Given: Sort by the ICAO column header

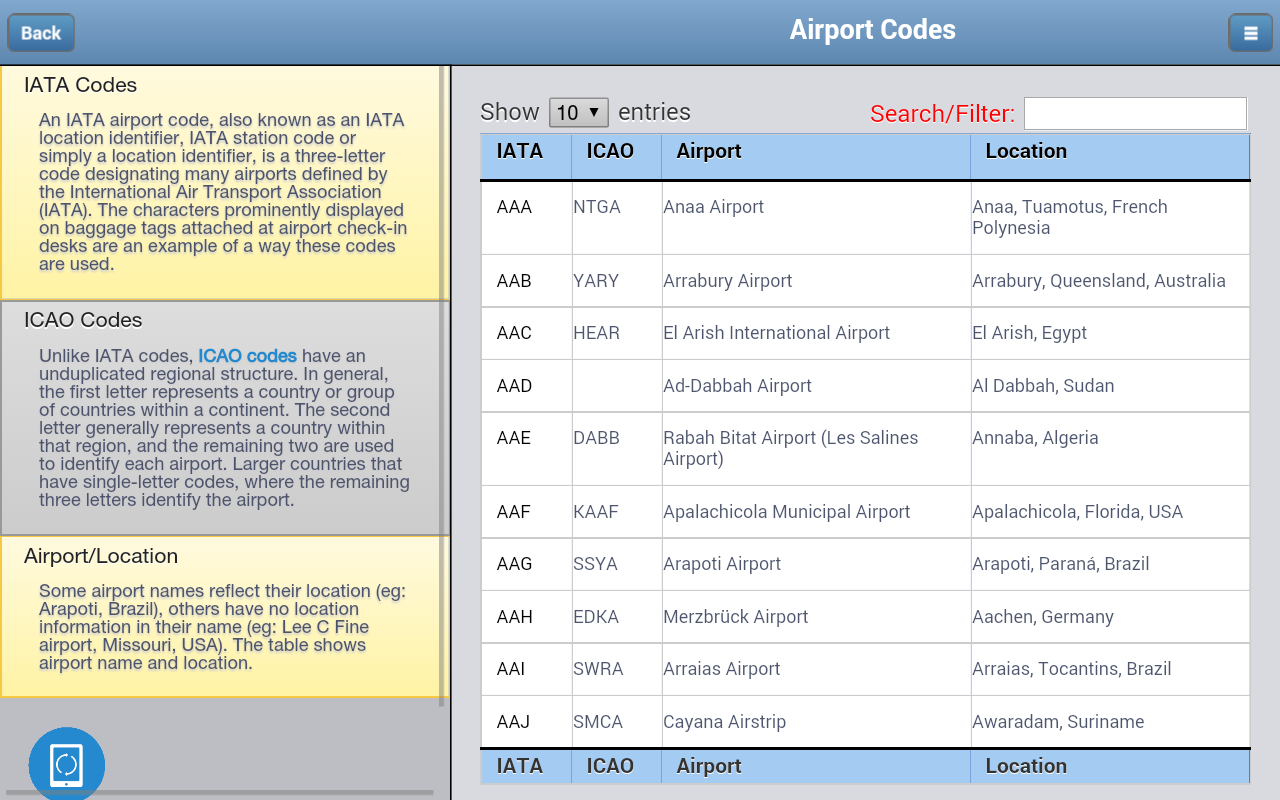Looking at the screenshot, I should coord(610,150).
